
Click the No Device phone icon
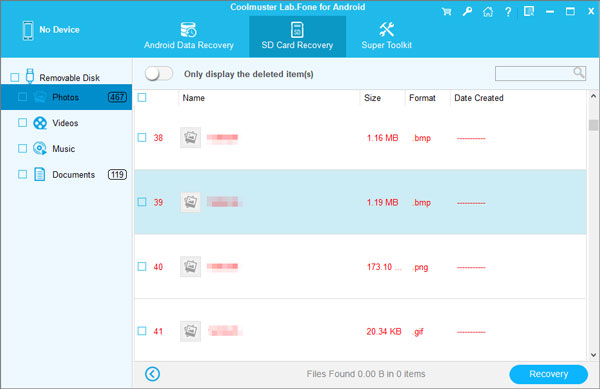click(x=28, y=30)
